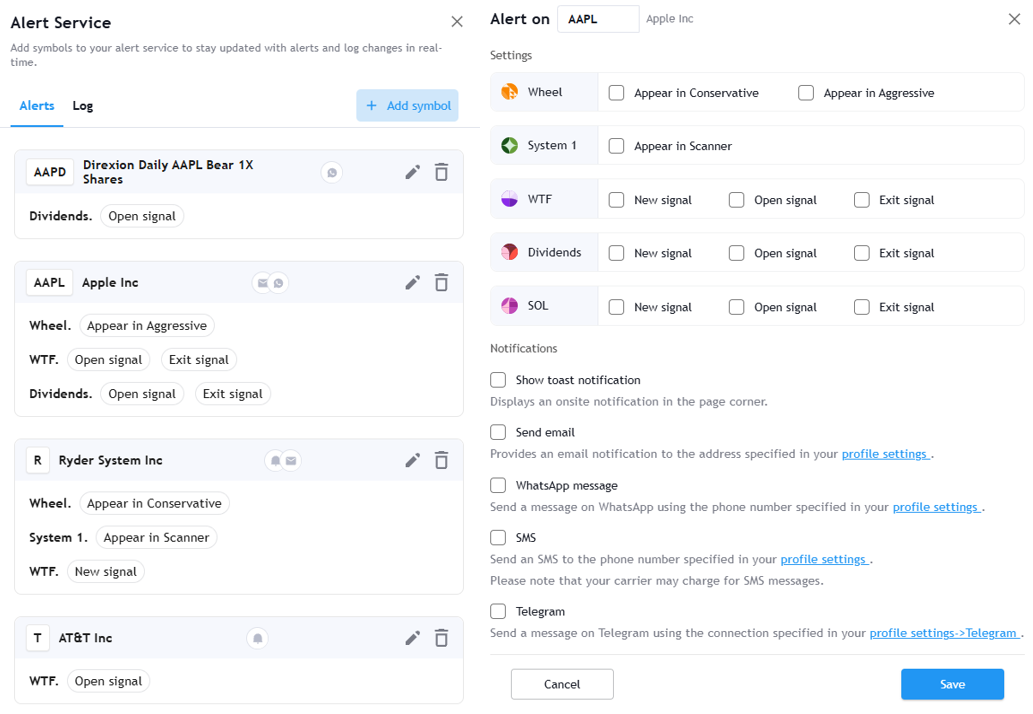
Task: Click WhatsApp icon on Apple Inc row
Action: click(279, 283)
